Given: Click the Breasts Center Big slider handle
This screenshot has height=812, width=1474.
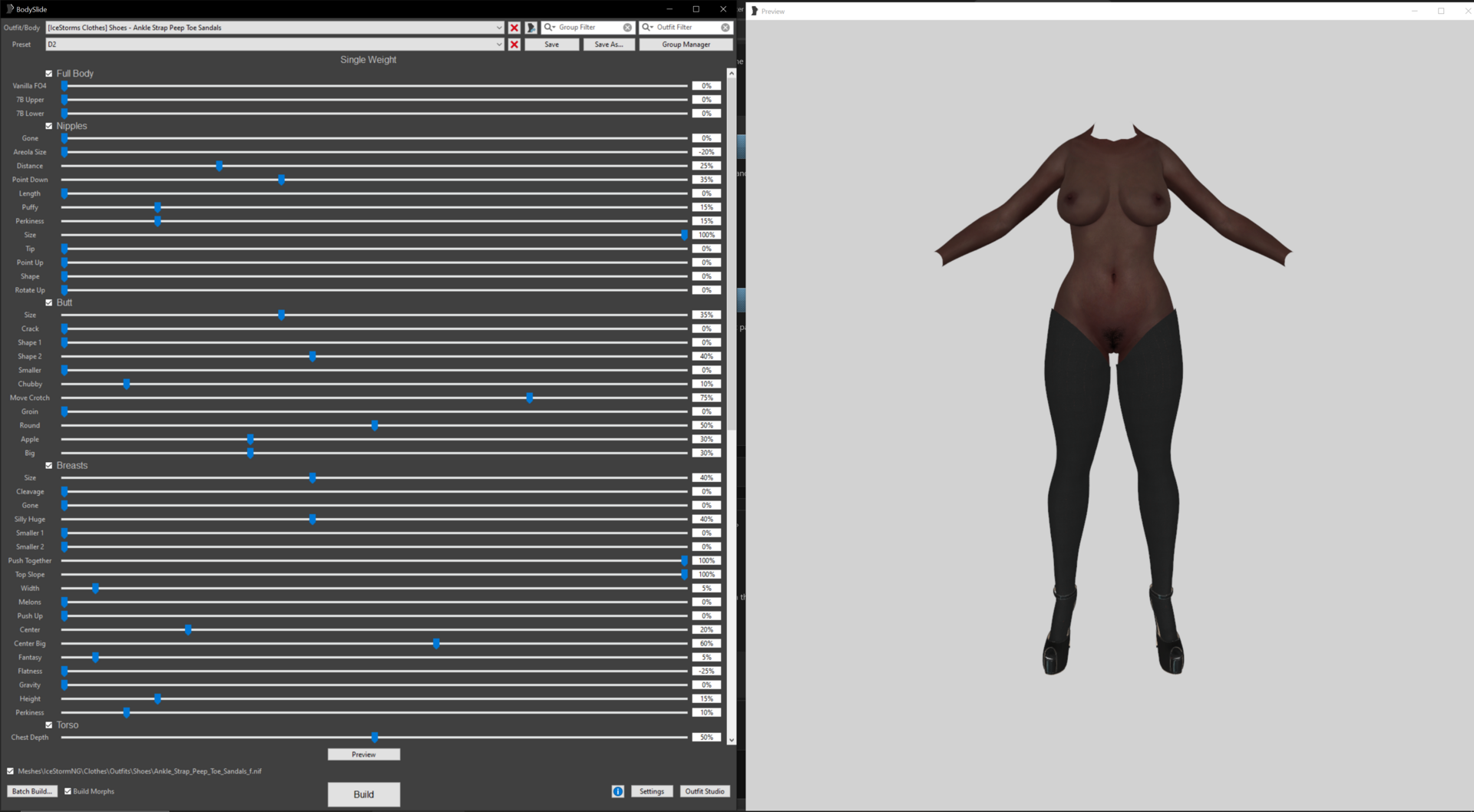Looking at the screenshot, I should 436,643.
